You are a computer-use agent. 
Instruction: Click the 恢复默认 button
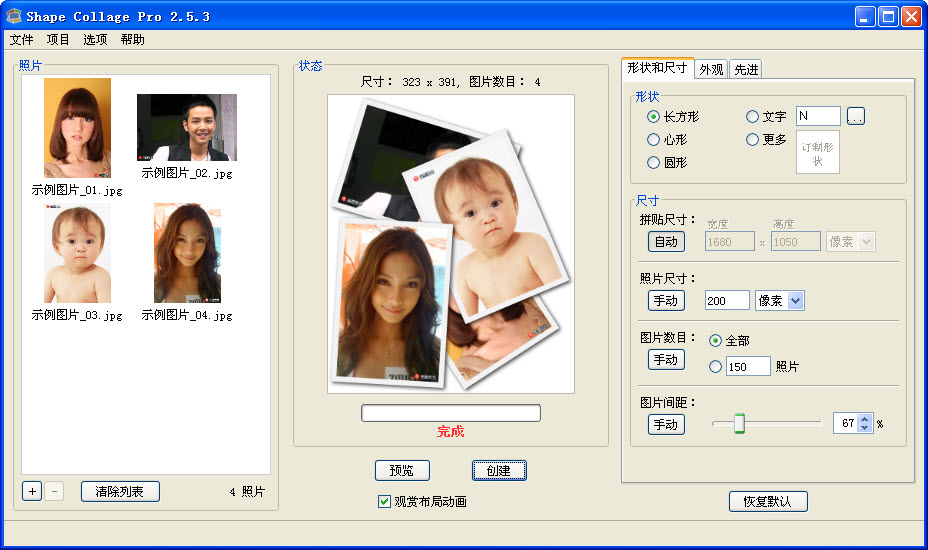pos(768,501)
